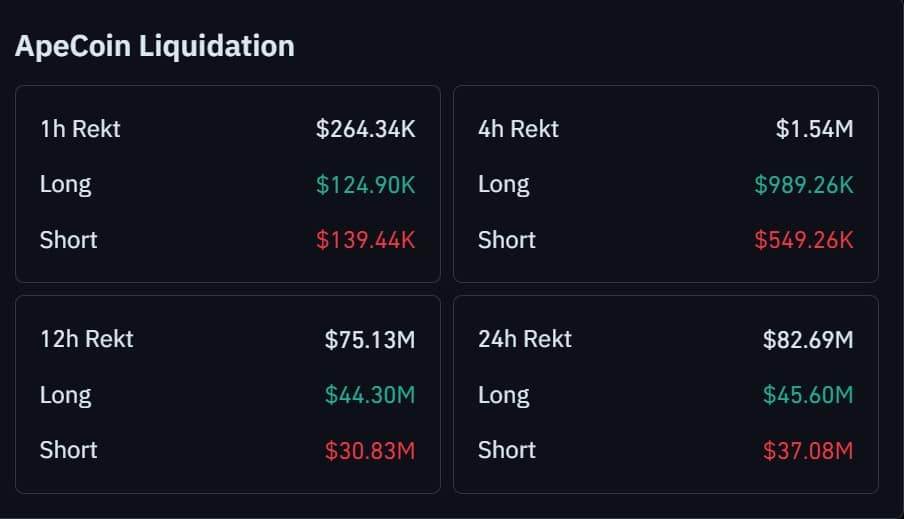Click the 1h total $264.34K value

[365, 129]
